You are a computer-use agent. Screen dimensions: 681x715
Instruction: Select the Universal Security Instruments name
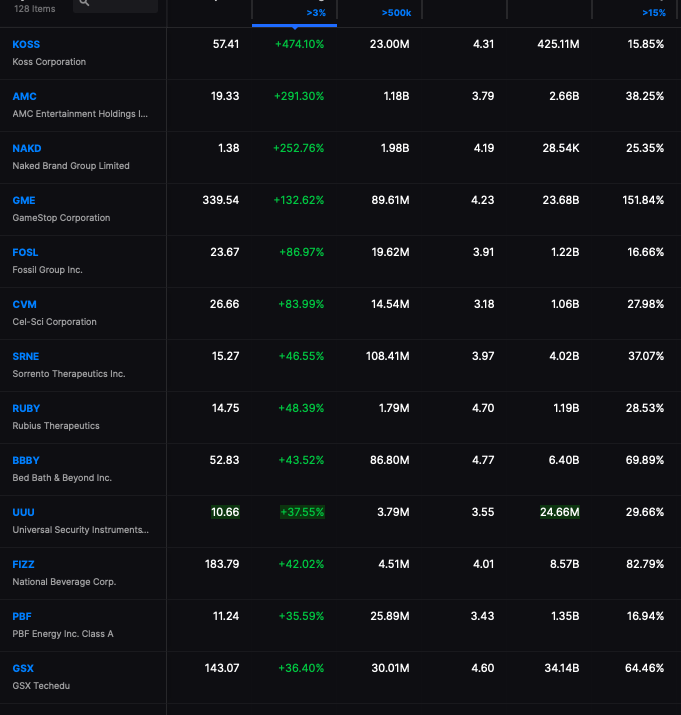(81, 529)
